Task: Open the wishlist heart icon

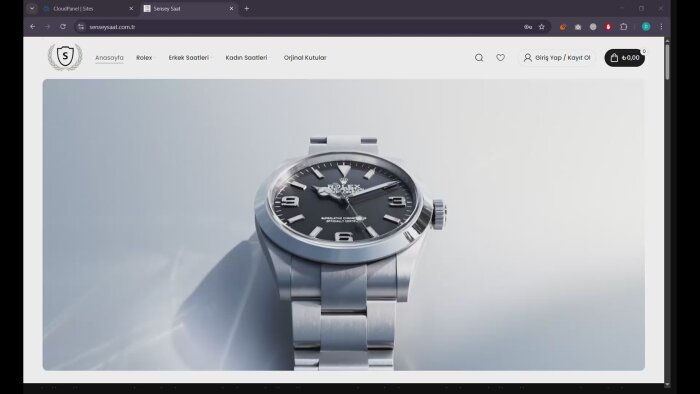Action: 500,58
